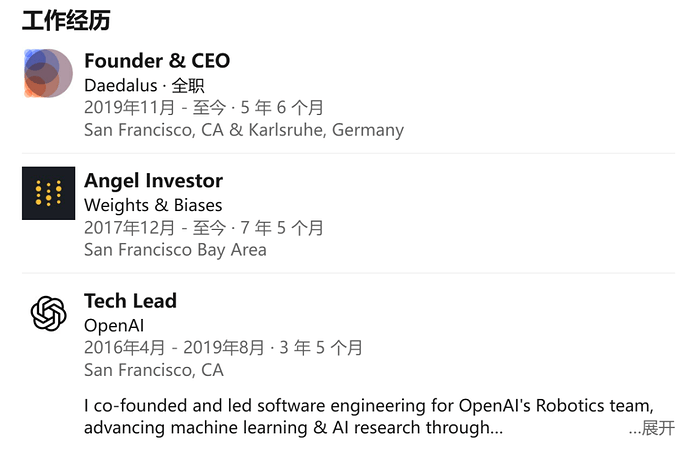Click the Daedalus · 全职 company name
Image resolution: width=690 pixels, height=449 pixels.
click(x=144, y=85)
